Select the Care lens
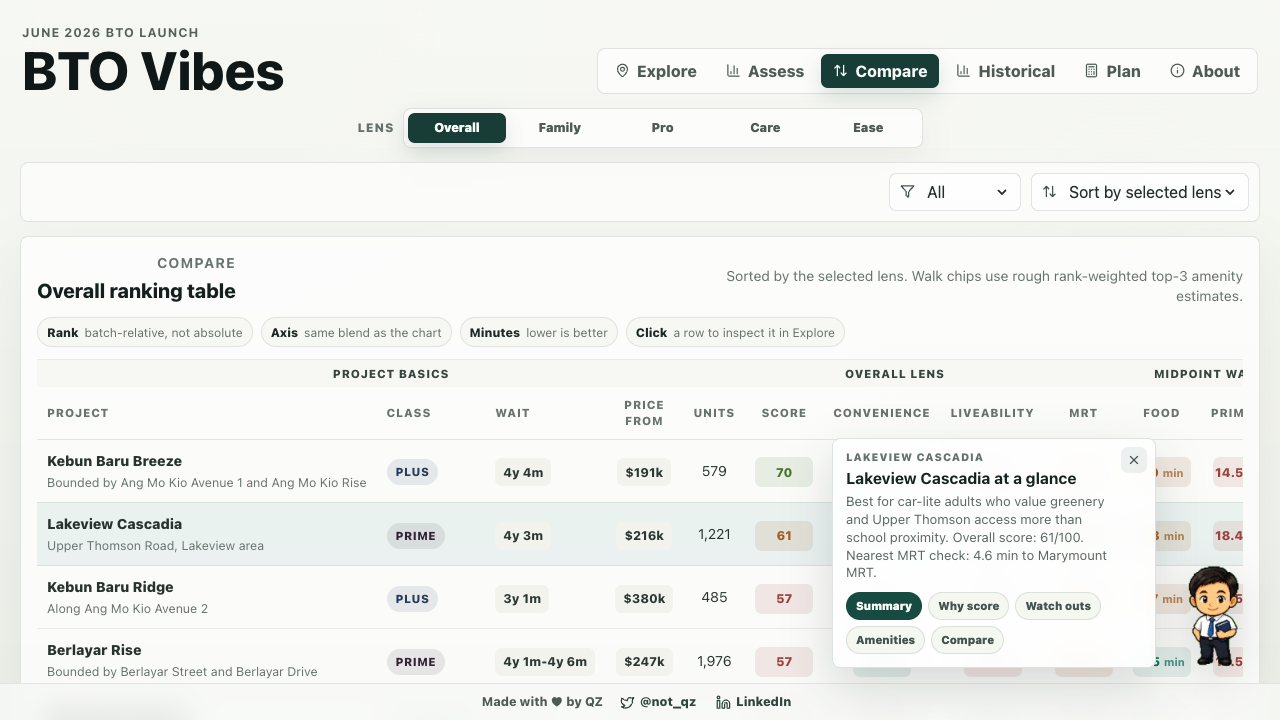 click(765, 128)
